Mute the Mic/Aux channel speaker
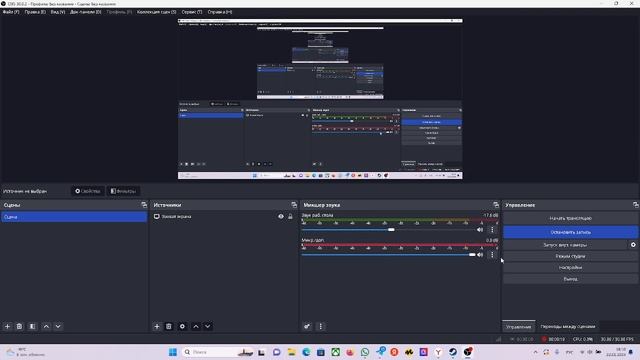 (x=480, y=255)
